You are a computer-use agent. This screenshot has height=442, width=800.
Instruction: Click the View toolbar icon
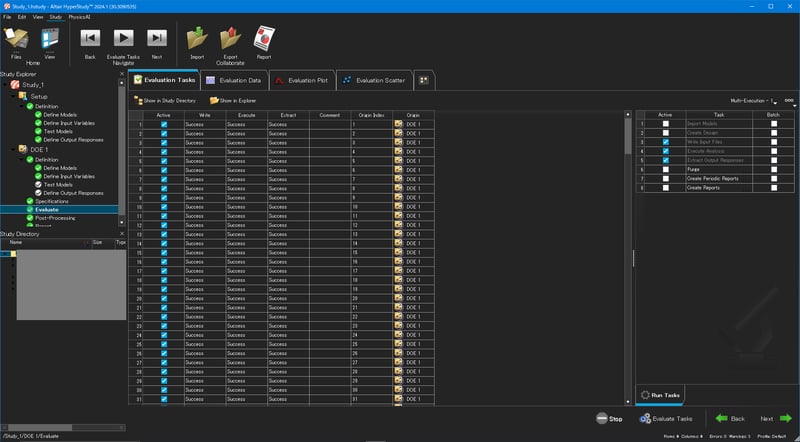point(49,39)
